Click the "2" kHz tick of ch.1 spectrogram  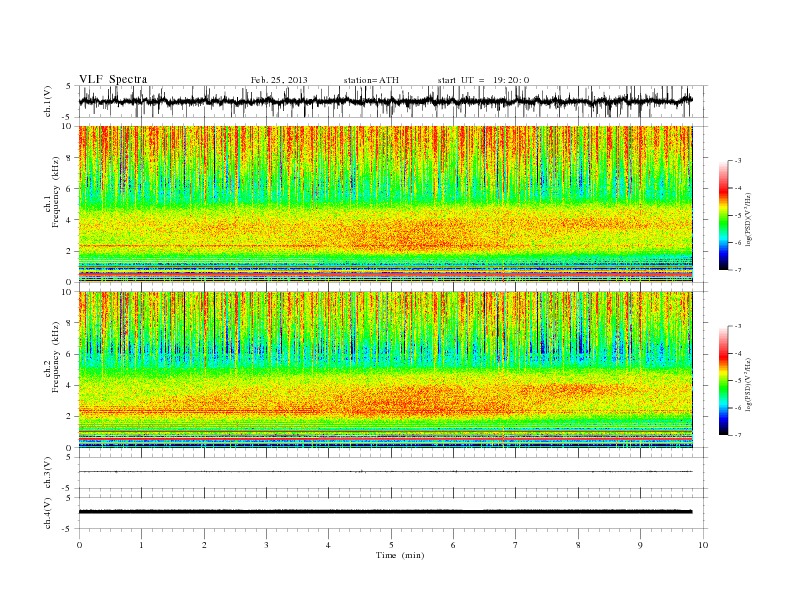69,251
